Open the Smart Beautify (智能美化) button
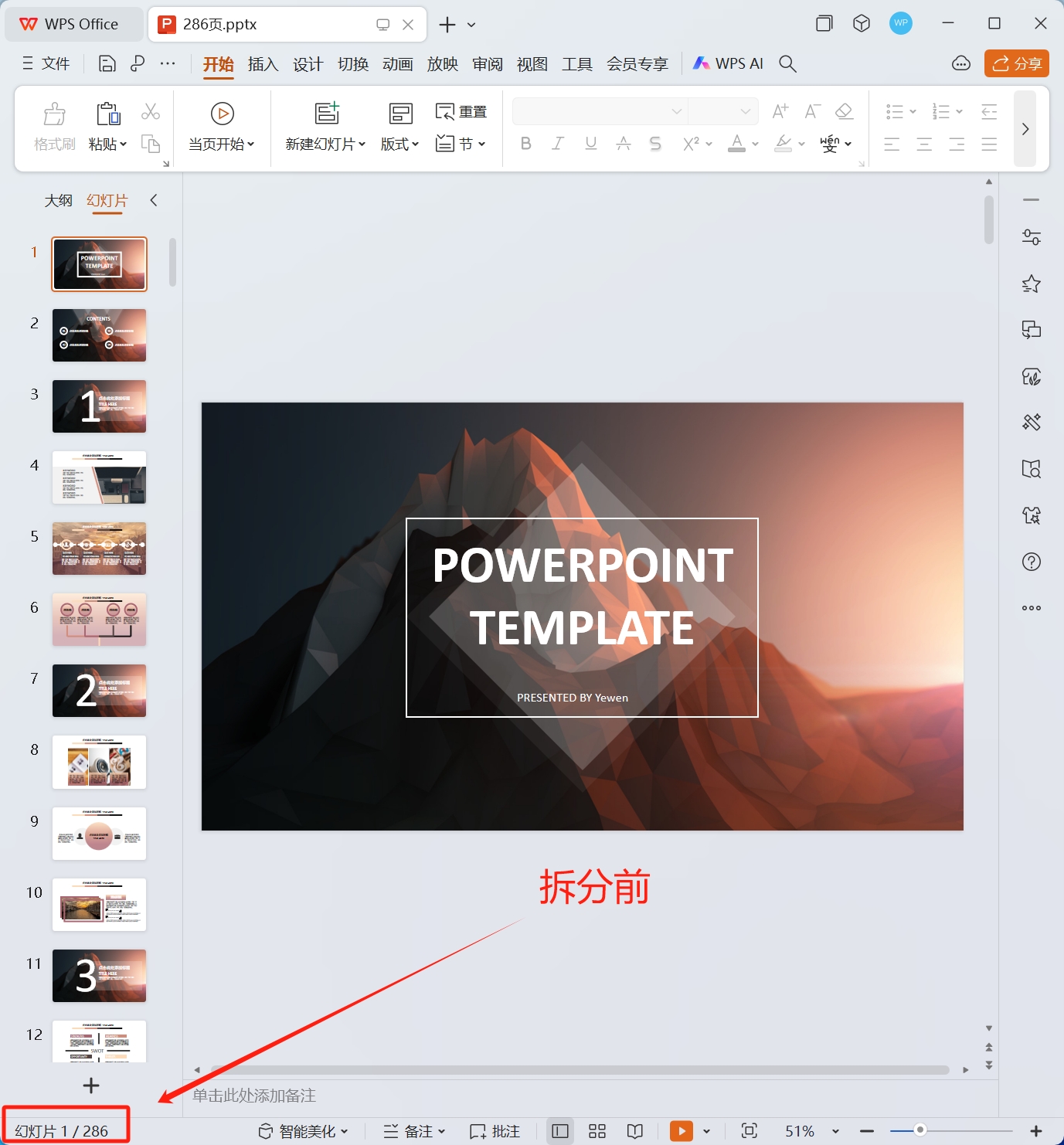The width and height of the screenshot is (1064, 1145). coord(303,1131)
